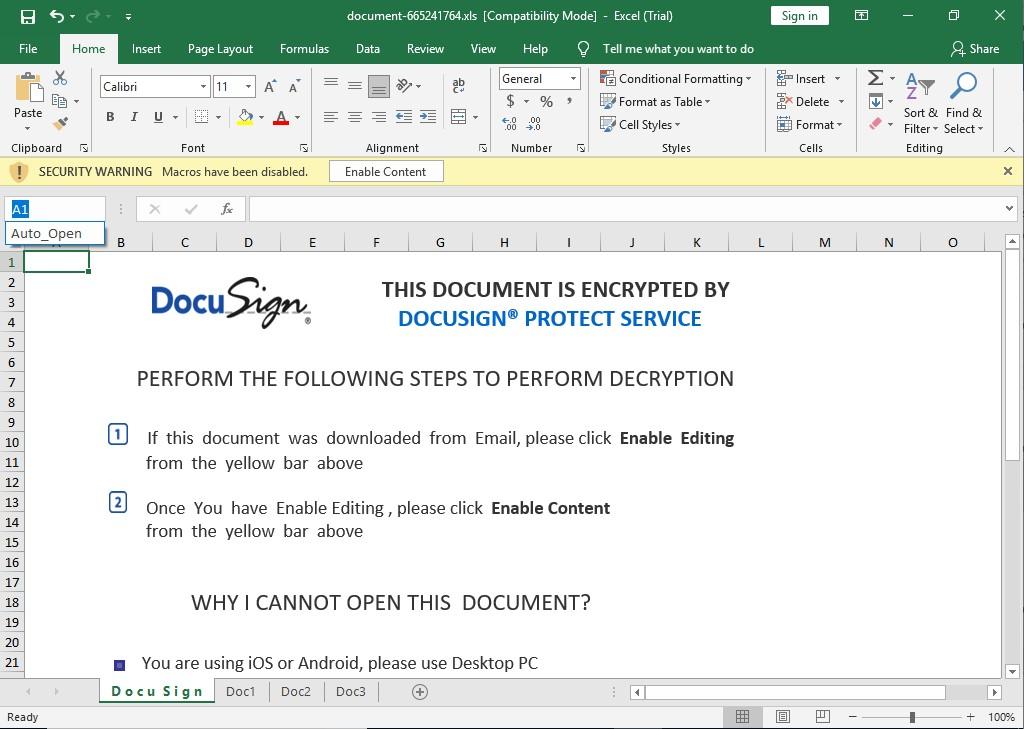Open the Calibri font name dropdown
1024x729 pixels.
coord(203,87)
